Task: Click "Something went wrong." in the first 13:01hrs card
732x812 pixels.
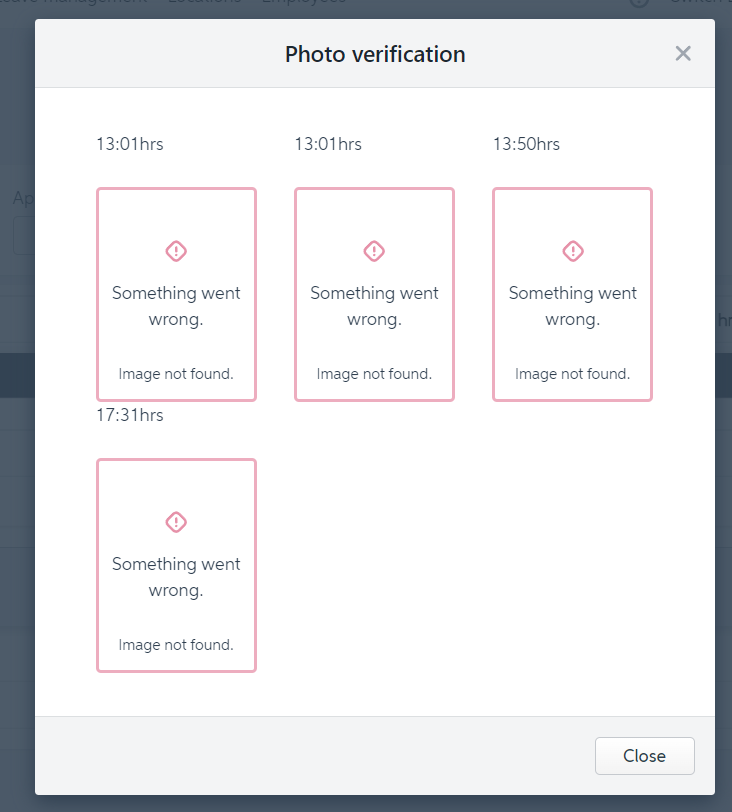Action: pyautogui.click(x=176, y=306)
